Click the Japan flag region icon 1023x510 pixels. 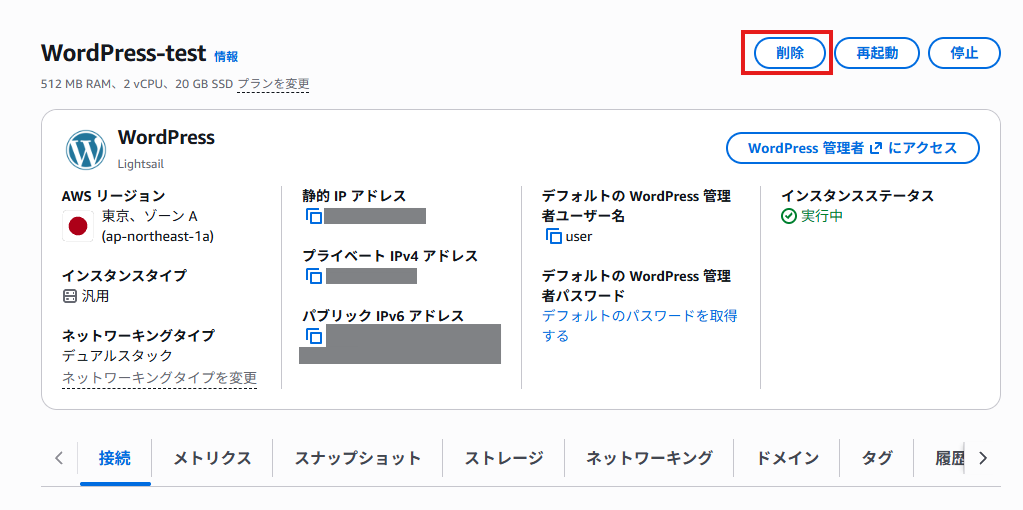pos(78,226)
